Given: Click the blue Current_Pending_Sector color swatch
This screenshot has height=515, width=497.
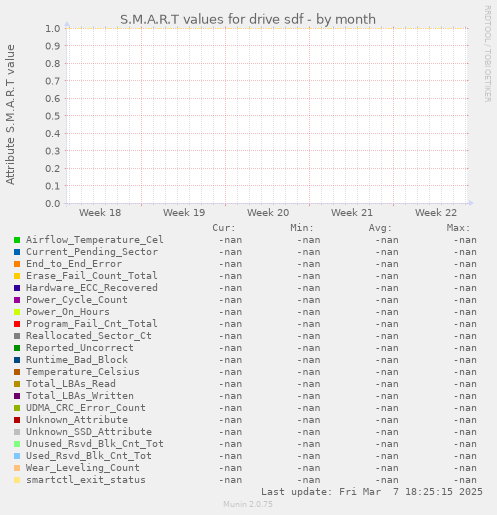Looking at the screenshot, I should click(x=17, y=252).
